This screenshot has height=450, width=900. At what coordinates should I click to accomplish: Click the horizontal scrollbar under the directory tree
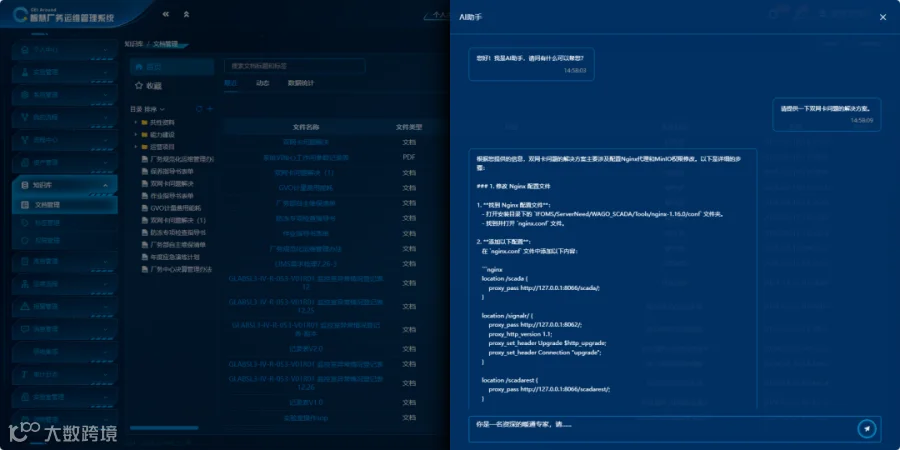(x=164, y=428)
